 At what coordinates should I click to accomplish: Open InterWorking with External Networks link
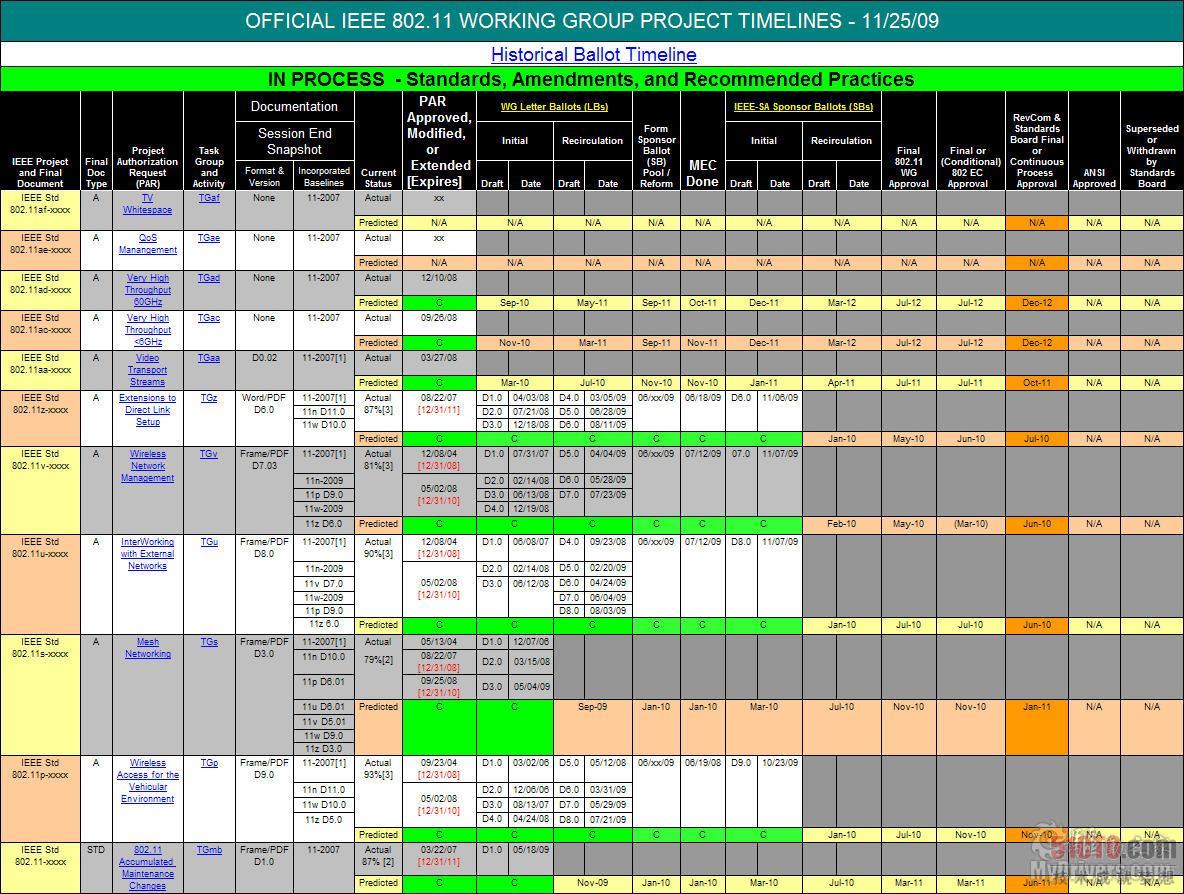click(147, 553)
